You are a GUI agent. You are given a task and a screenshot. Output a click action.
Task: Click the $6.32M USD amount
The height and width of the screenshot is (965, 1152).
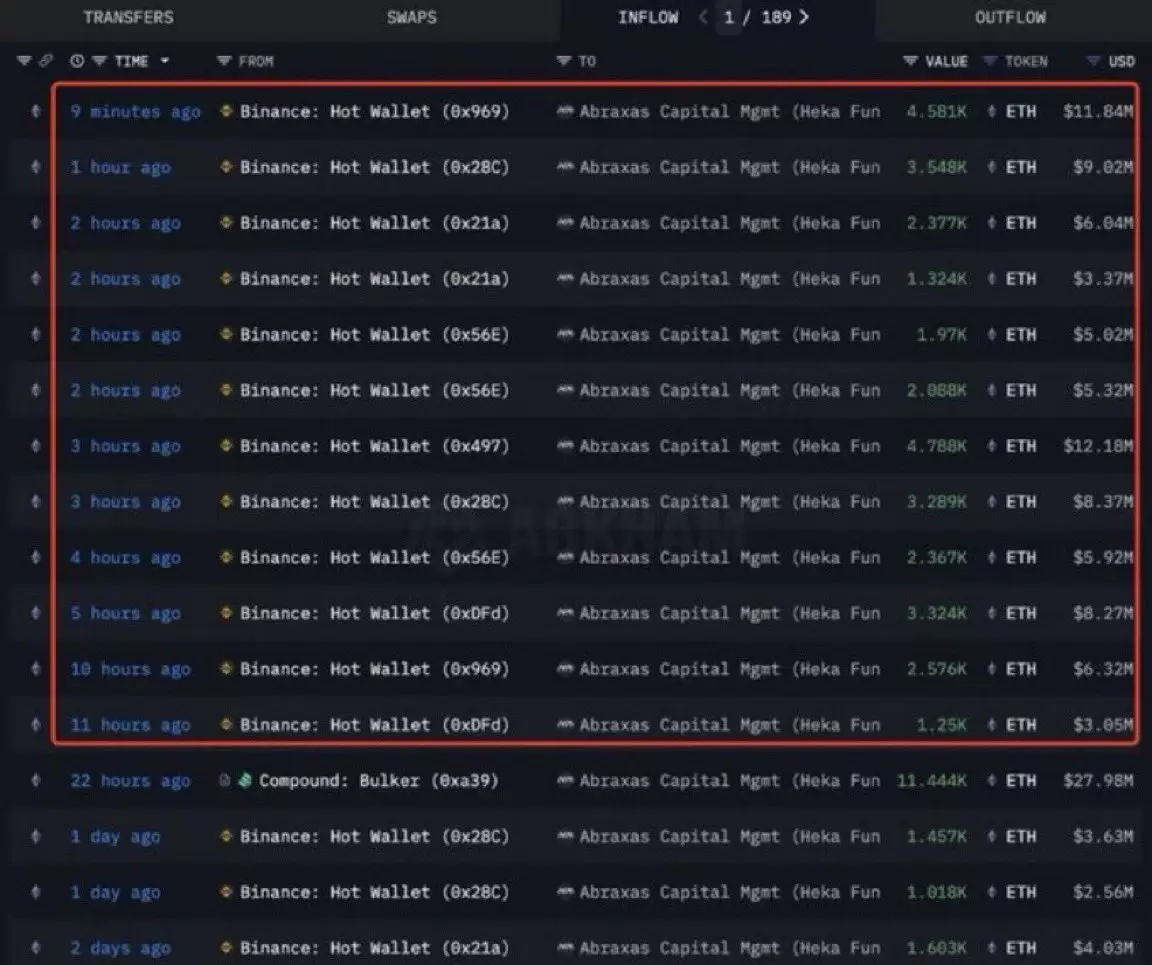[1103, 669]
